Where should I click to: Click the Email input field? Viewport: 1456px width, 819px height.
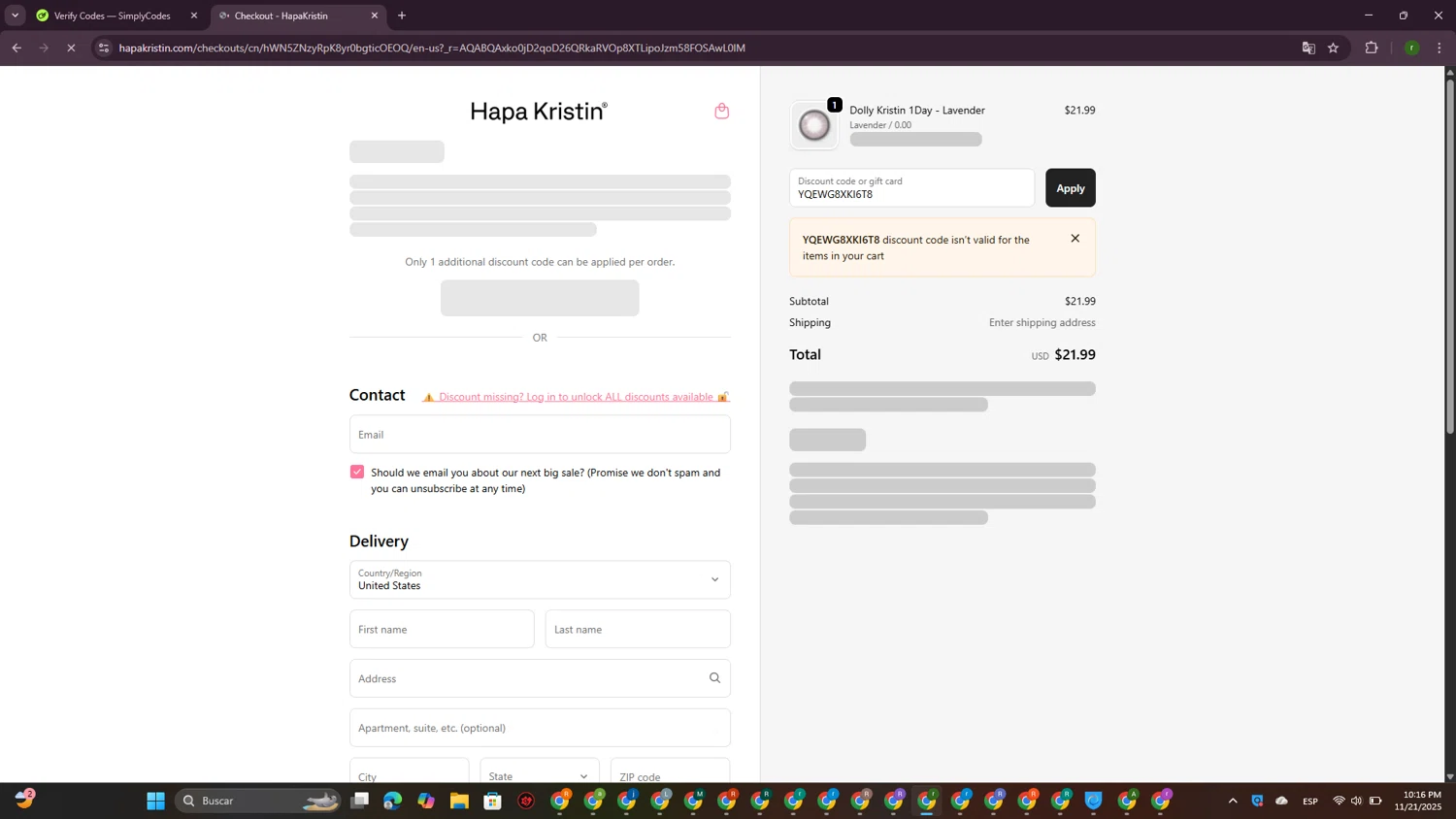(540, 435)
